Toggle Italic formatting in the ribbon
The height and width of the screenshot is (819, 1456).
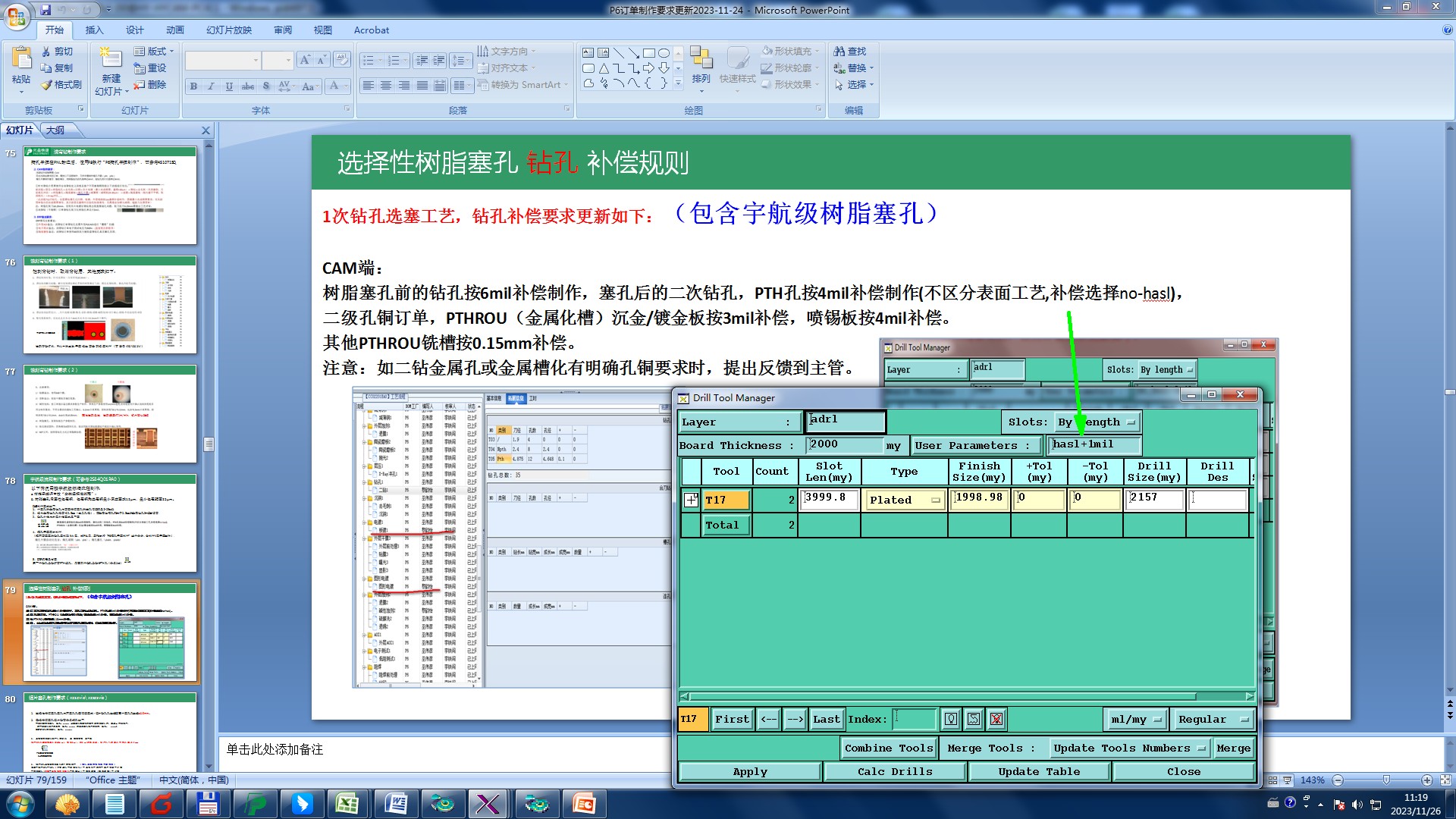(x=211, y=86)
